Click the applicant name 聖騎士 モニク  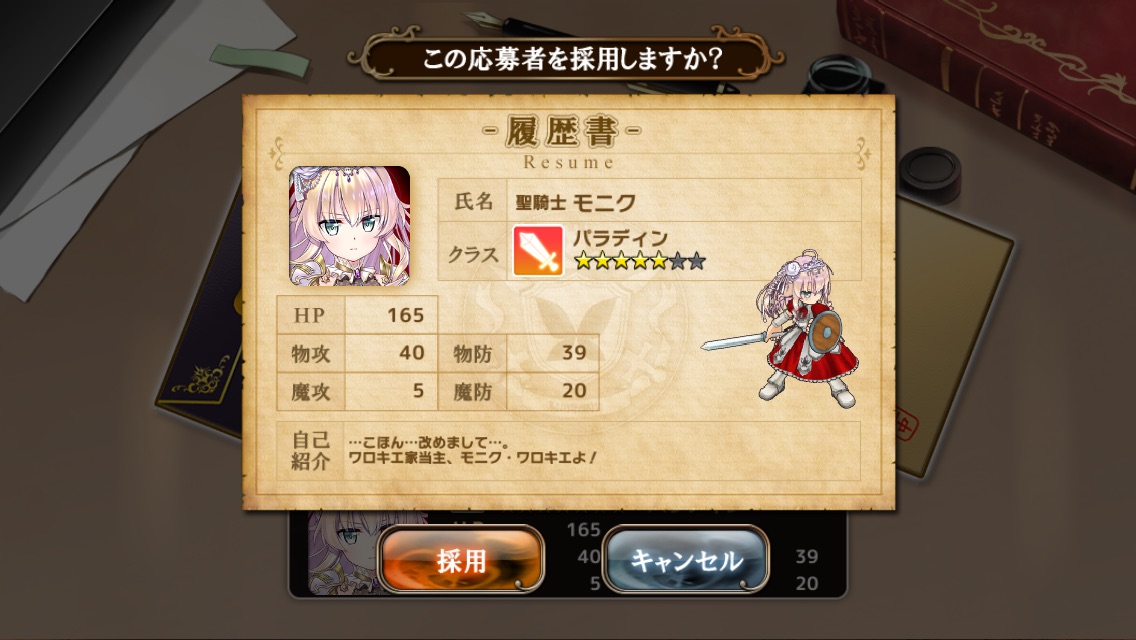tap(575, 202)
